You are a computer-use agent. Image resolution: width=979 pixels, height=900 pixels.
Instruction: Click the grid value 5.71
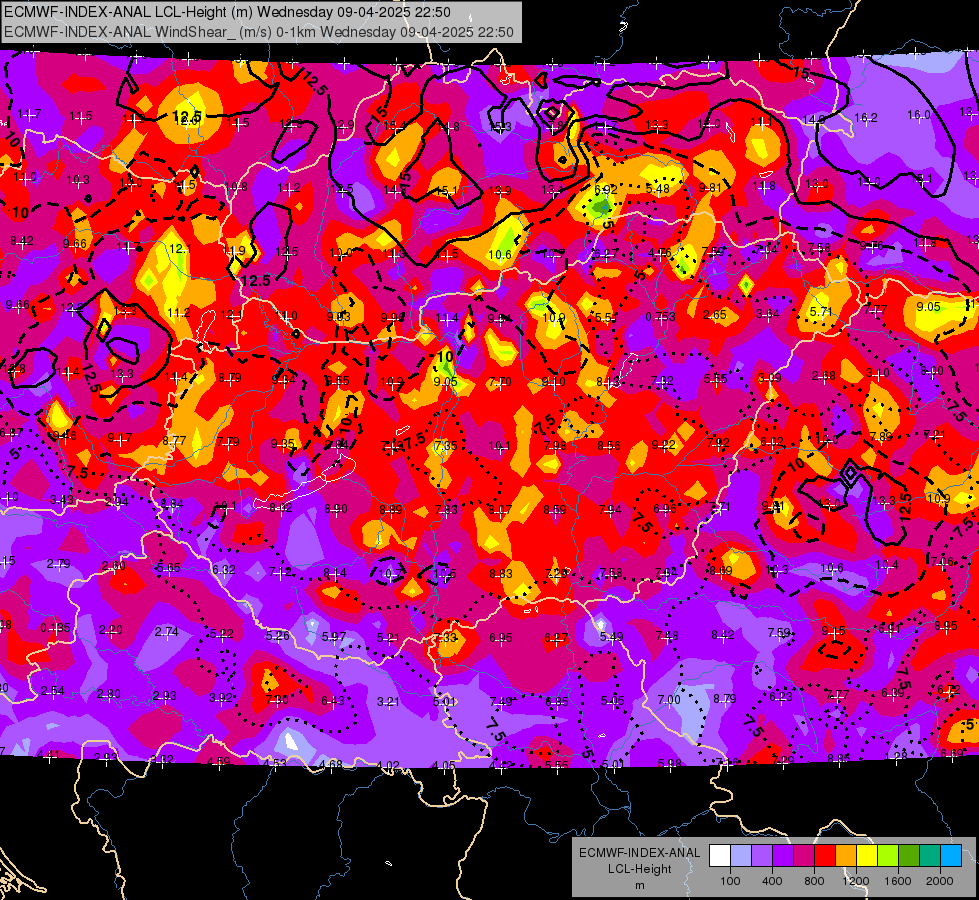[x=821, y=311]
